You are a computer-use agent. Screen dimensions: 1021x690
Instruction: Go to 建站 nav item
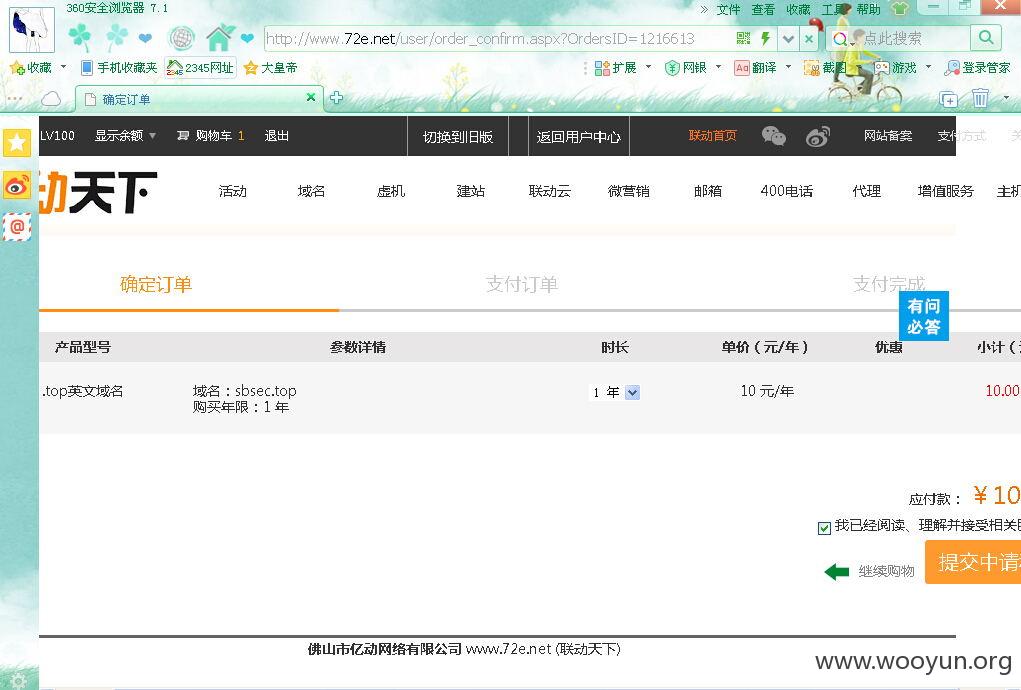pos(470,191)
